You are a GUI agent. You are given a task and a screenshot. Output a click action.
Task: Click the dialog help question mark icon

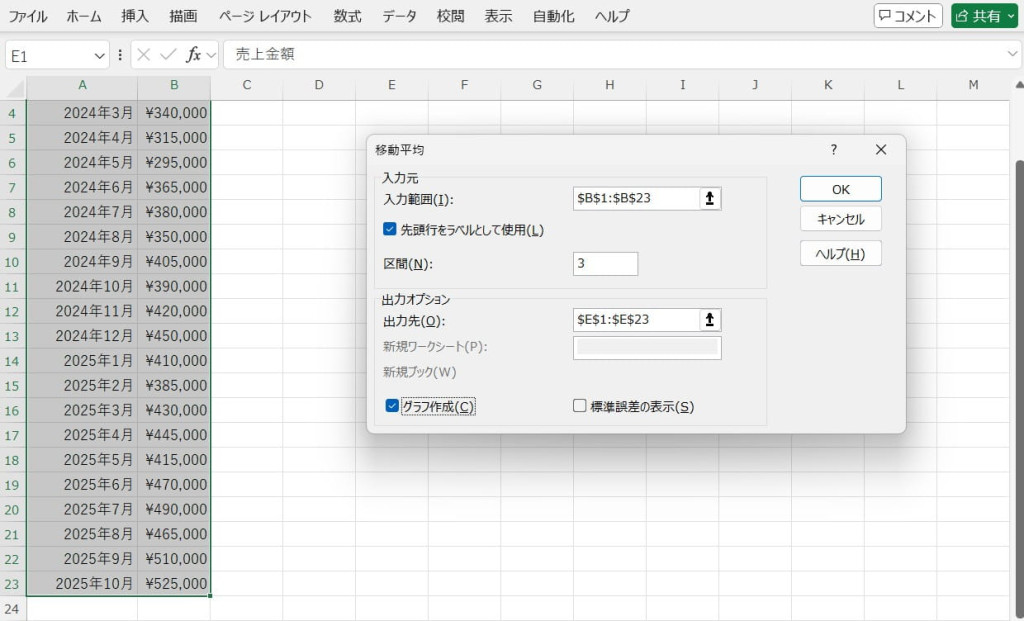834,149
